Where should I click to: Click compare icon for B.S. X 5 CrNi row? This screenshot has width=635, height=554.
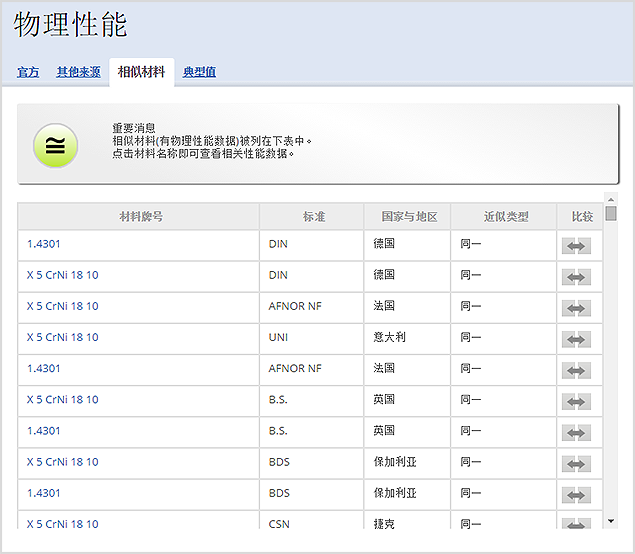coord(576,402)
